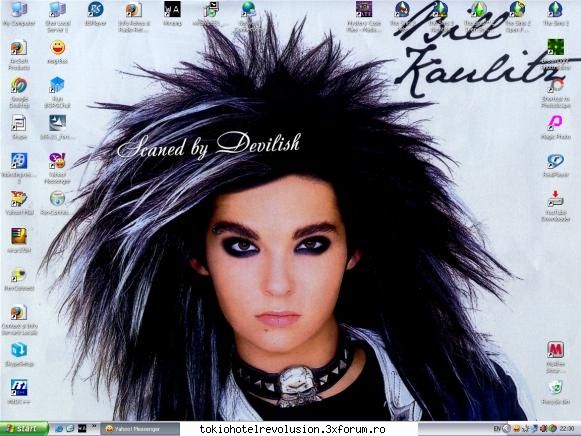Select the Skype shortcut icon
This screenshot has width=581, height=436.
click(x=19, y=127)
